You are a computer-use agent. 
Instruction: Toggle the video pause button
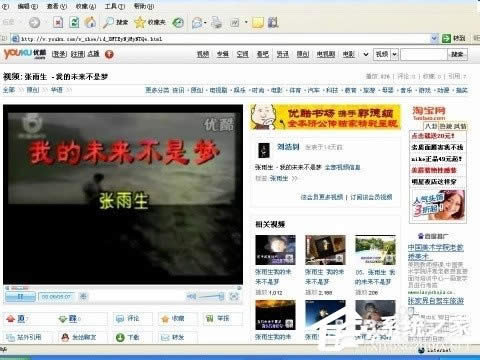tap(20, 296)
